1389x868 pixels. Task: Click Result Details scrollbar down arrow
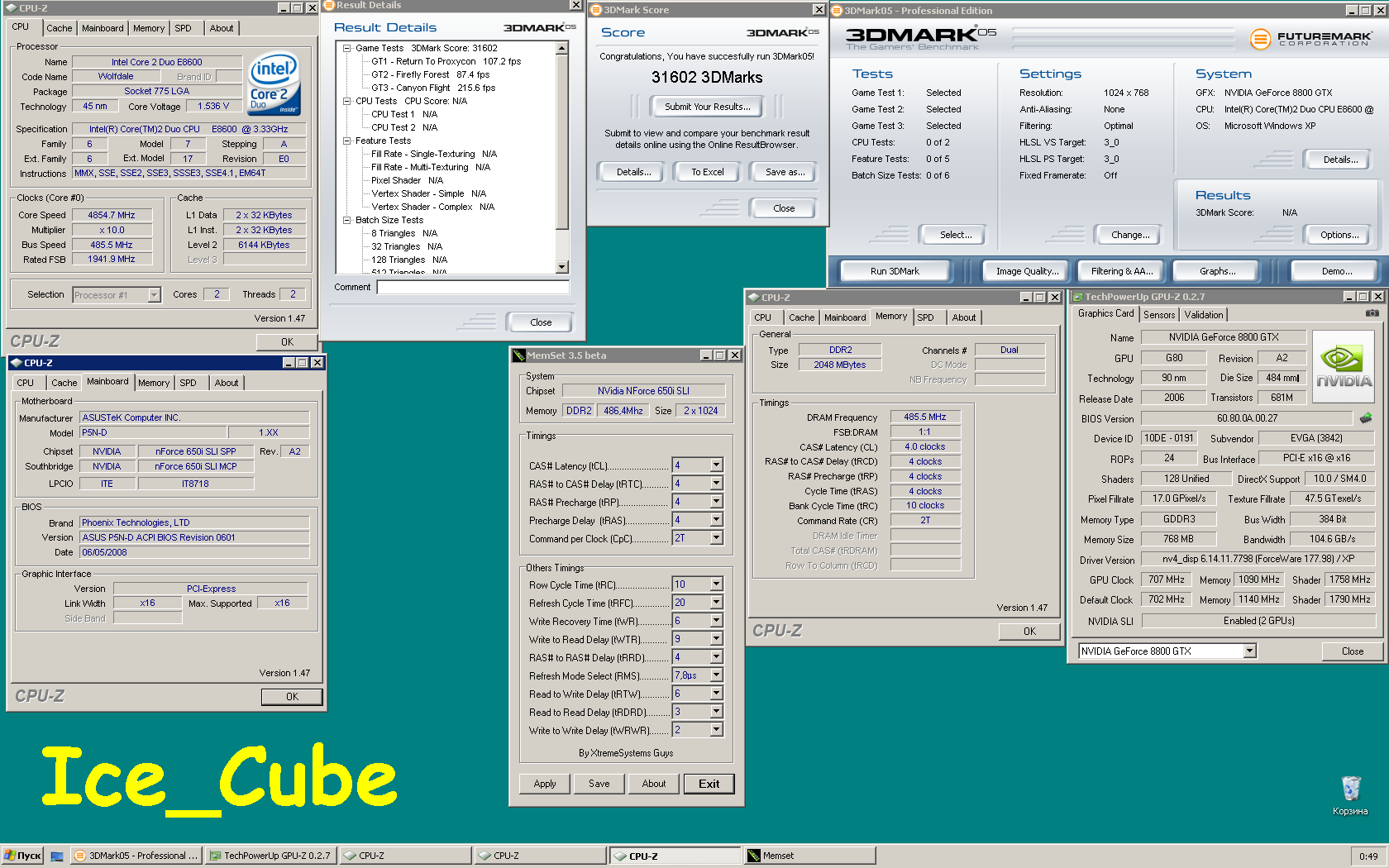point(562,267)
